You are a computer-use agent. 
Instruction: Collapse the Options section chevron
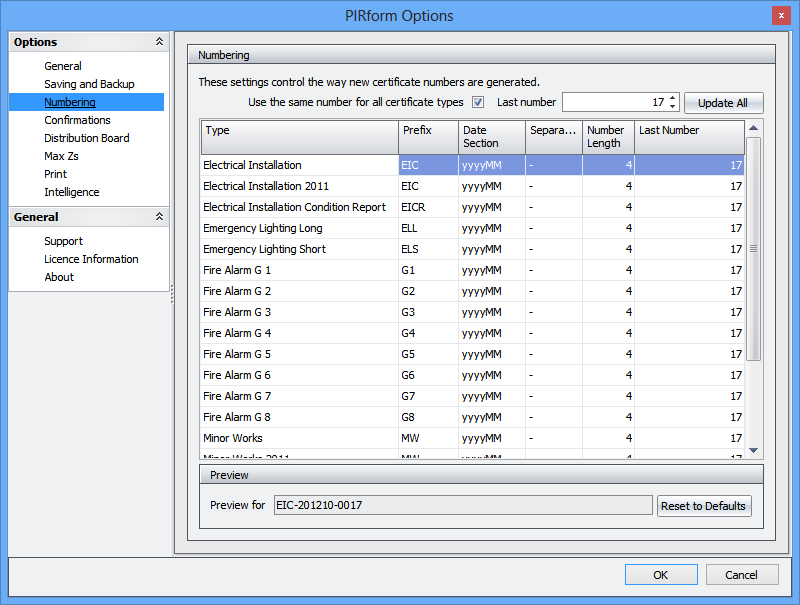(x=158, y=42)
